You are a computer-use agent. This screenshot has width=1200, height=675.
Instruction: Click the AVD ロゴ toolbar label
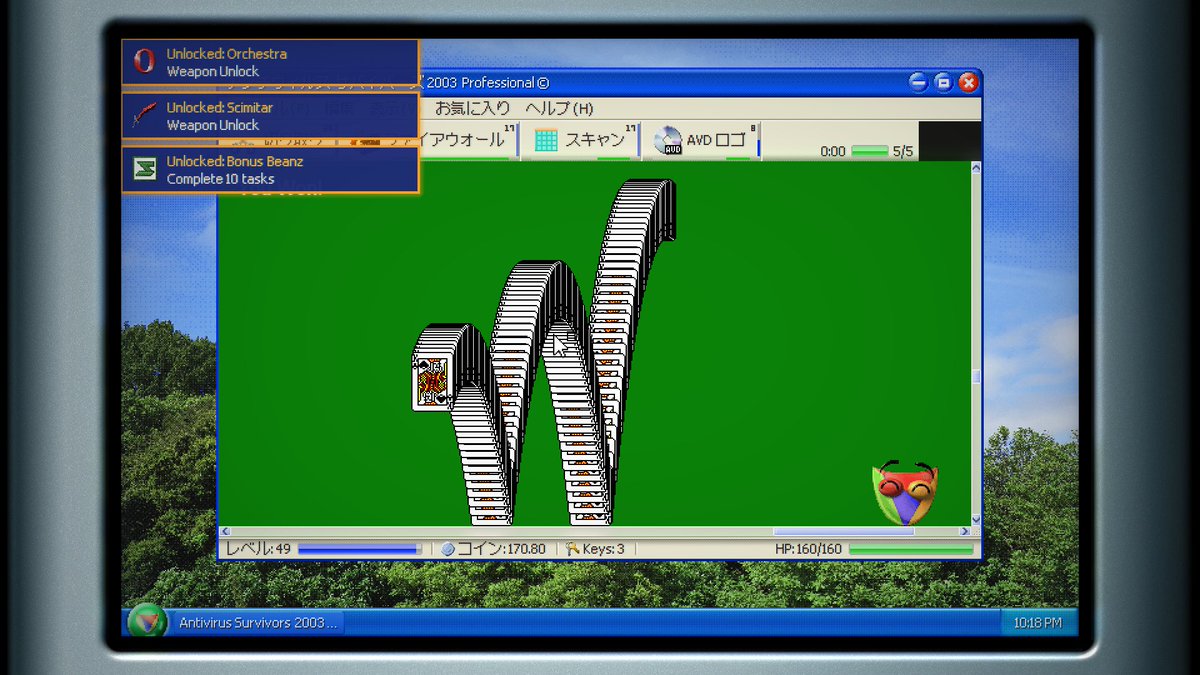click(x=716, y=140)
